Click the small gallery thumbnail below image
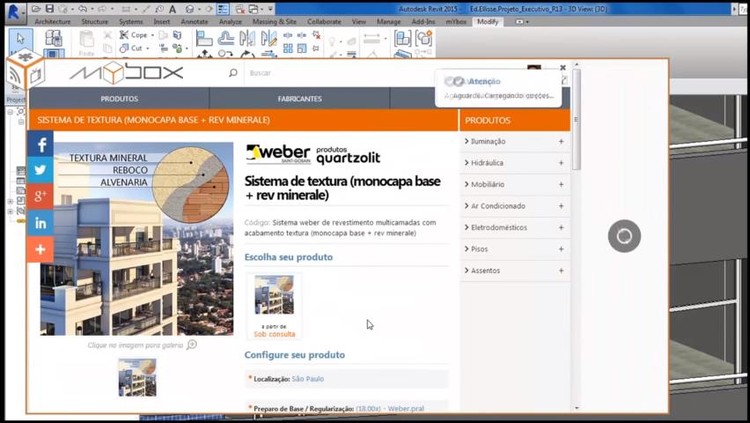The image size is (750, 423). 137,378
